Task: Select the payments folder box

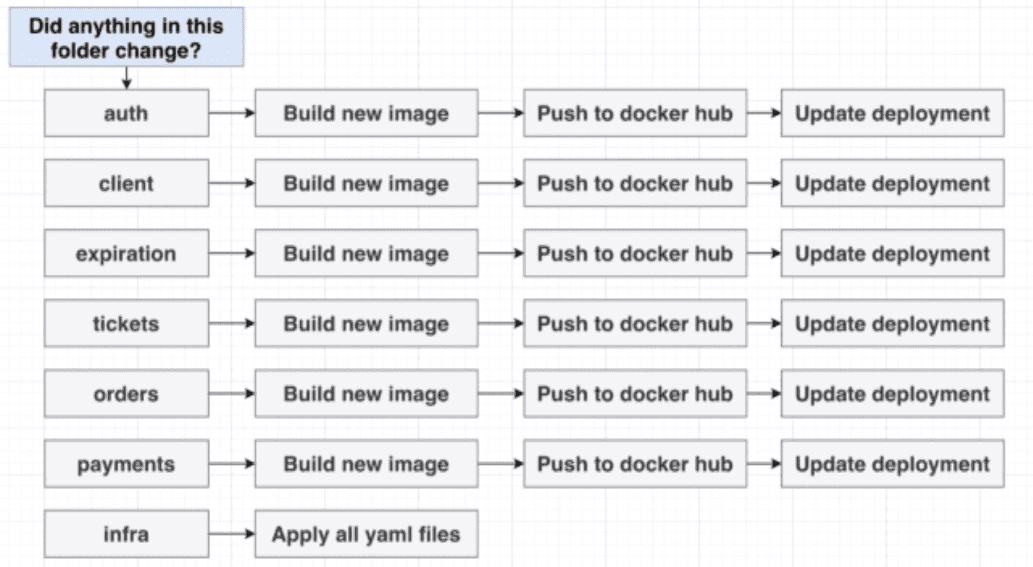Action: pyautogui.click(x=126, y=464)
